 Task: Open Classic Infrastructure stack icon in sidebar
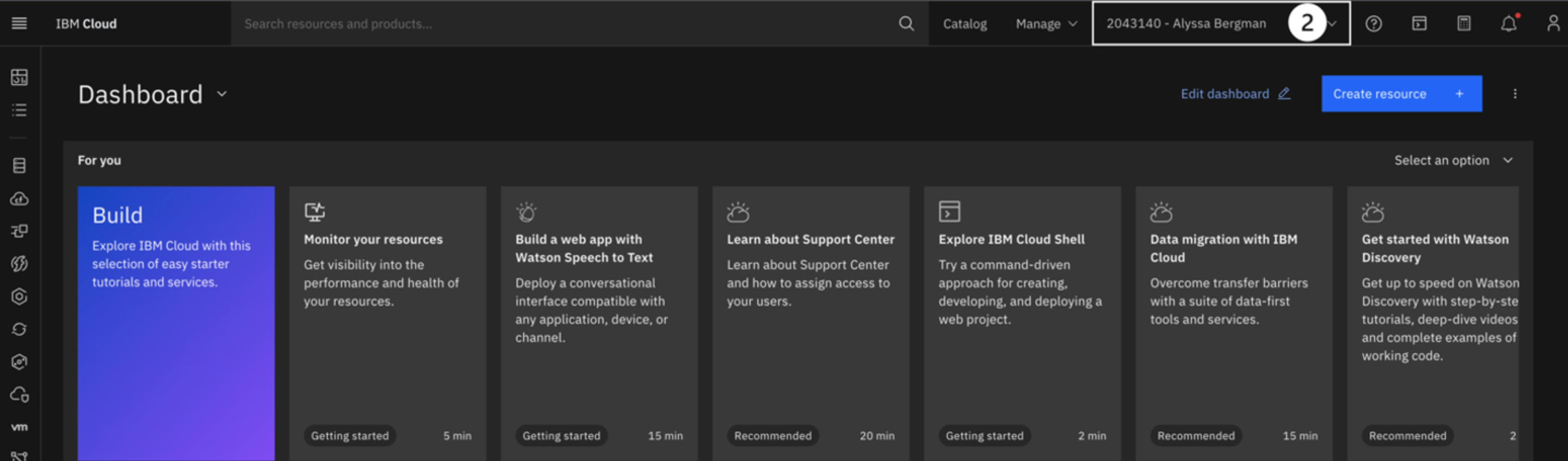[x=20, y=165]
